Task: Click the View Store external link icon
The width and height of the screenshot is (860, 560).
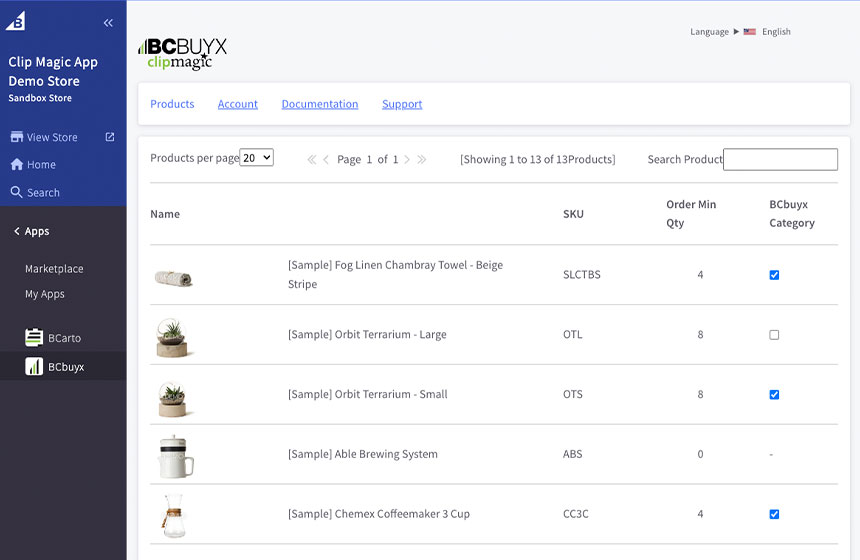Action: point(110,137)
